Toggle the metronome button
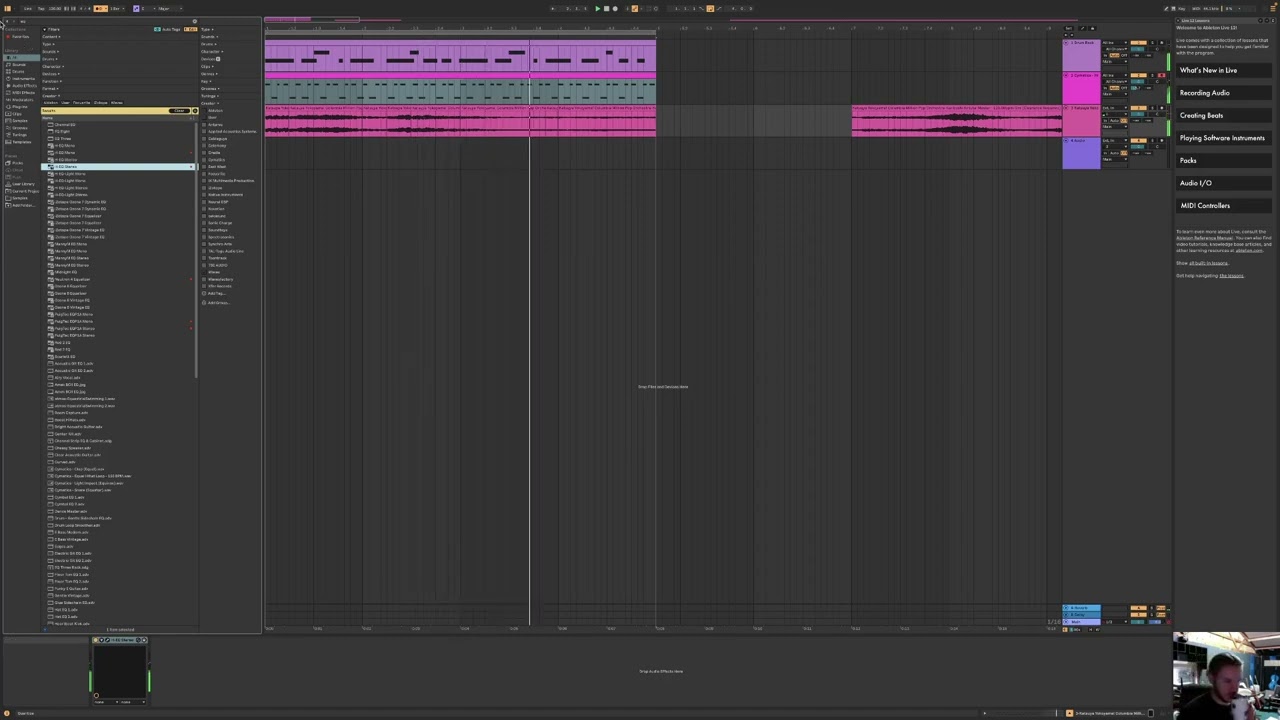The height and width of the screenshot is (720, 1280). pos(100,9)
